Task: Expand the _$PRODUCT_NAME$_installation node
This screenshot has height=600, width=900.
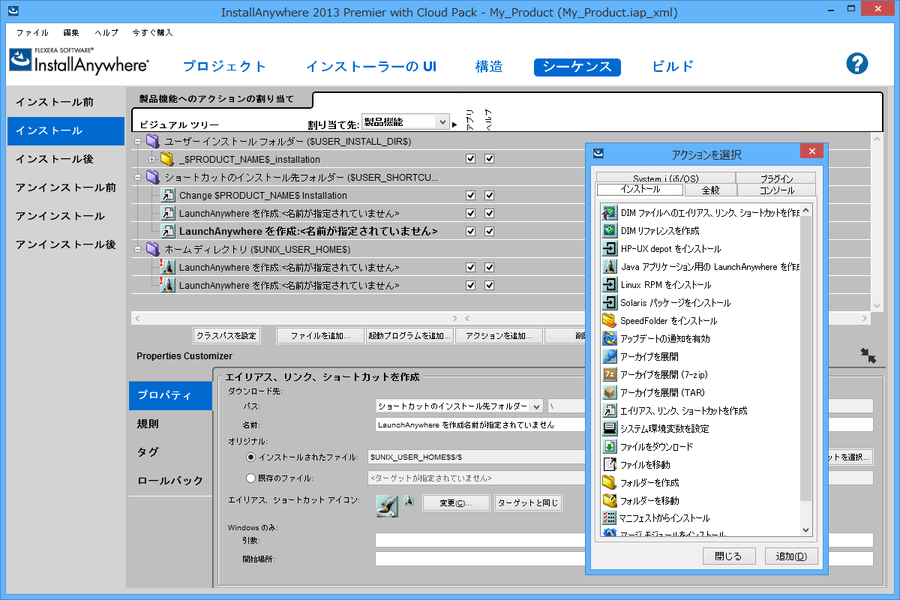Action: 152,159
